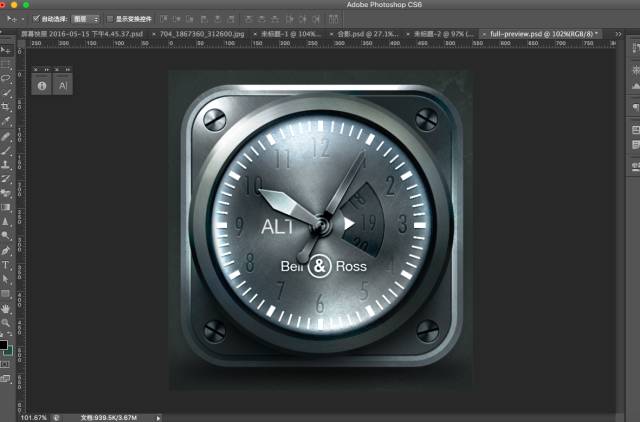
Task: Toggle Quick Mask mode
Action: coord(5,364)
